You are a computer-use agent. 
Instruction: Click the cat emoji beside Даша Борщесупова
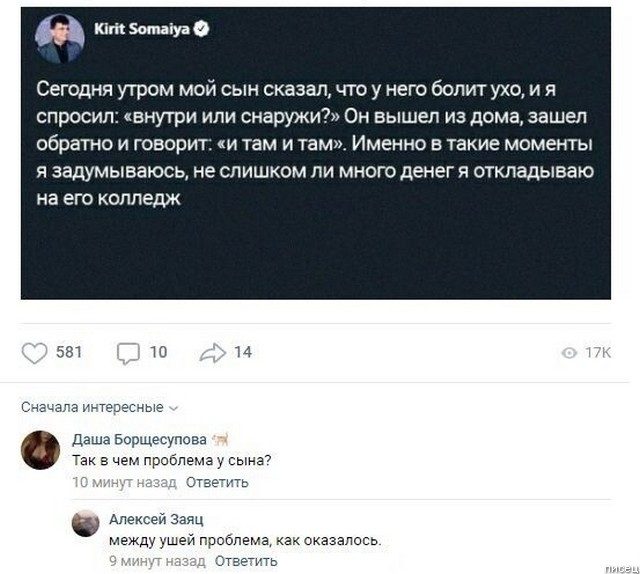pyautogui.click(x=221, y=440)
